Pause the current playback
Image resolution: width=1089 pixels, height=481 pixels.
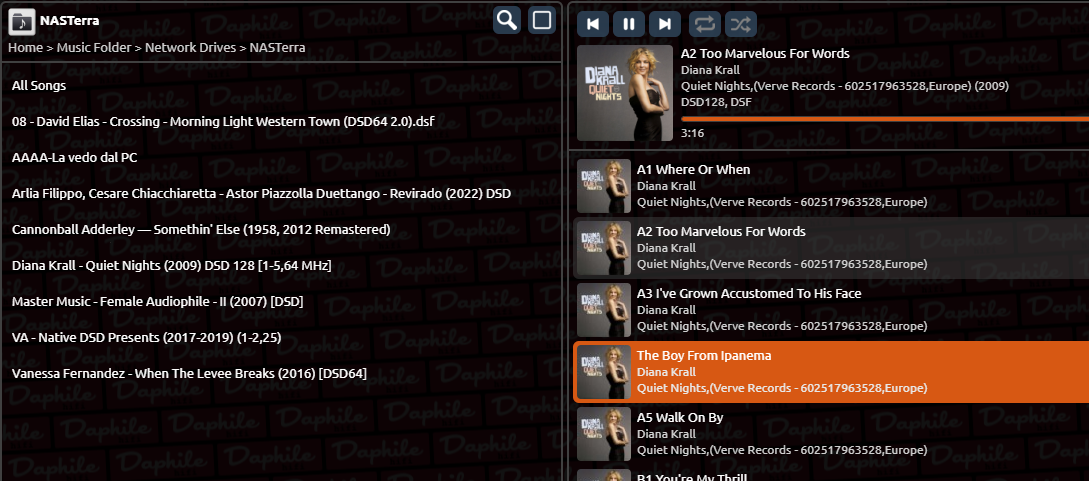[x=629, y=24]
